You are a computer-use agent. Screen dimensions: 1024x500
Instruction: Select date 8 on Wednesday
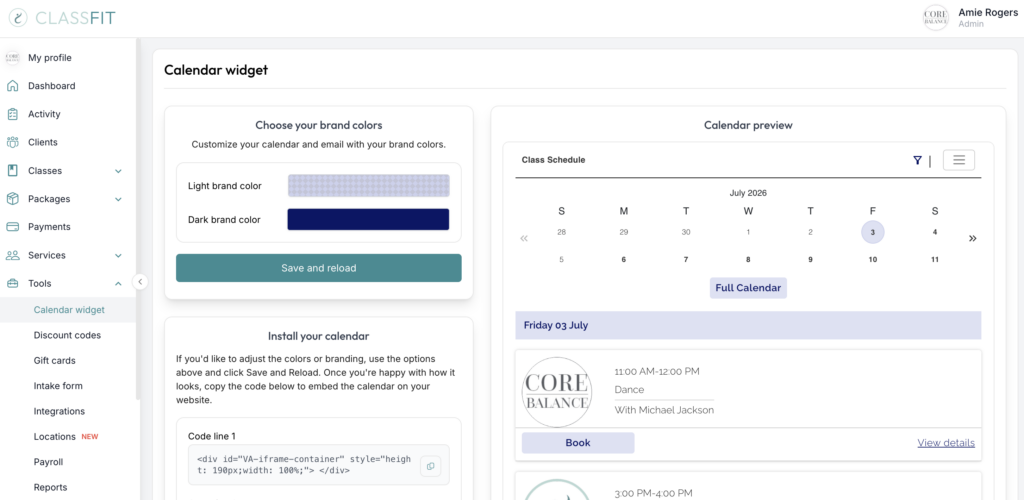[x=748, y=260]
